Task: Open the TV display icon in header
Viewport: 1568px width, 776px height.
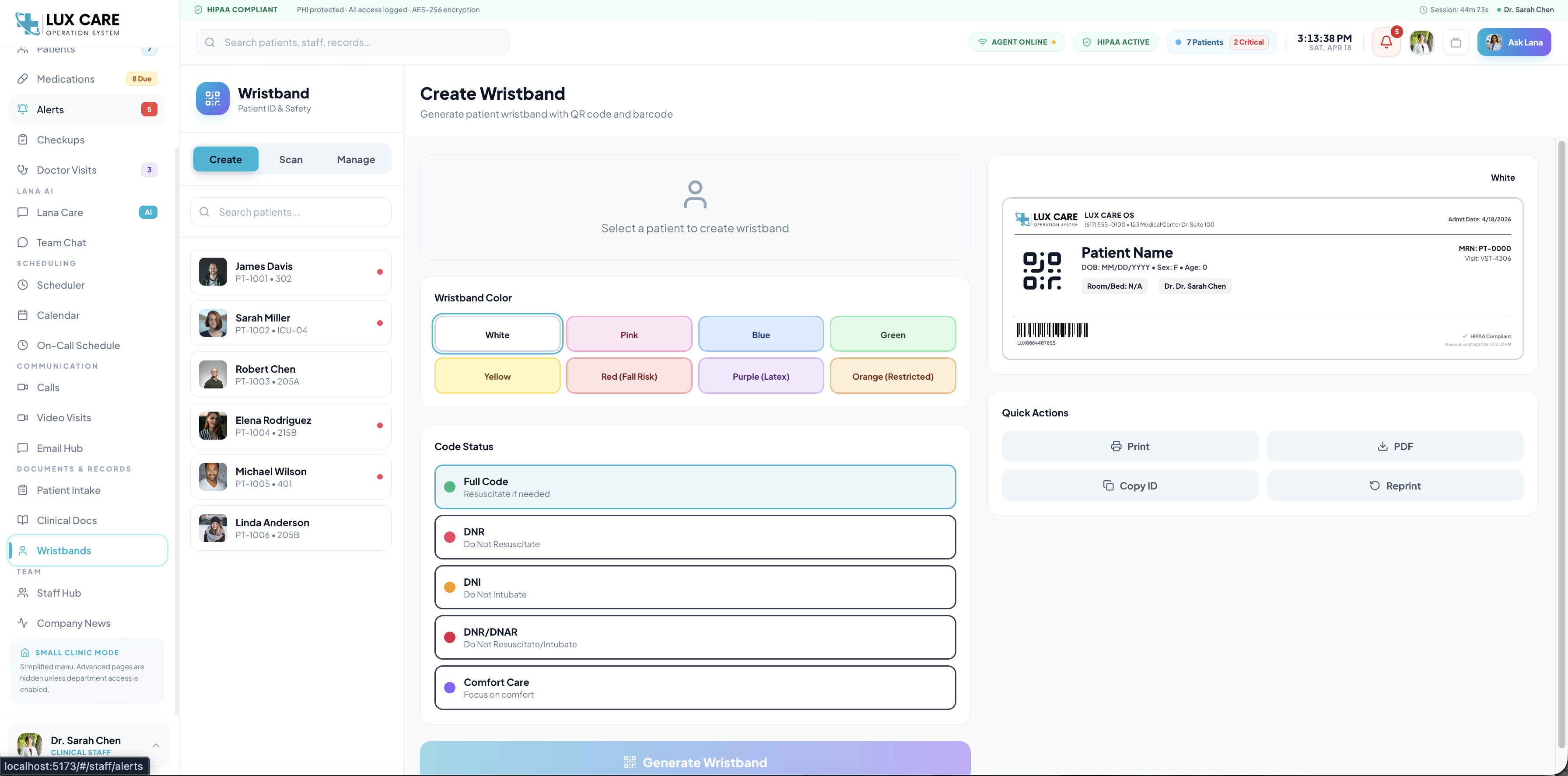Action: [1456, 42]
